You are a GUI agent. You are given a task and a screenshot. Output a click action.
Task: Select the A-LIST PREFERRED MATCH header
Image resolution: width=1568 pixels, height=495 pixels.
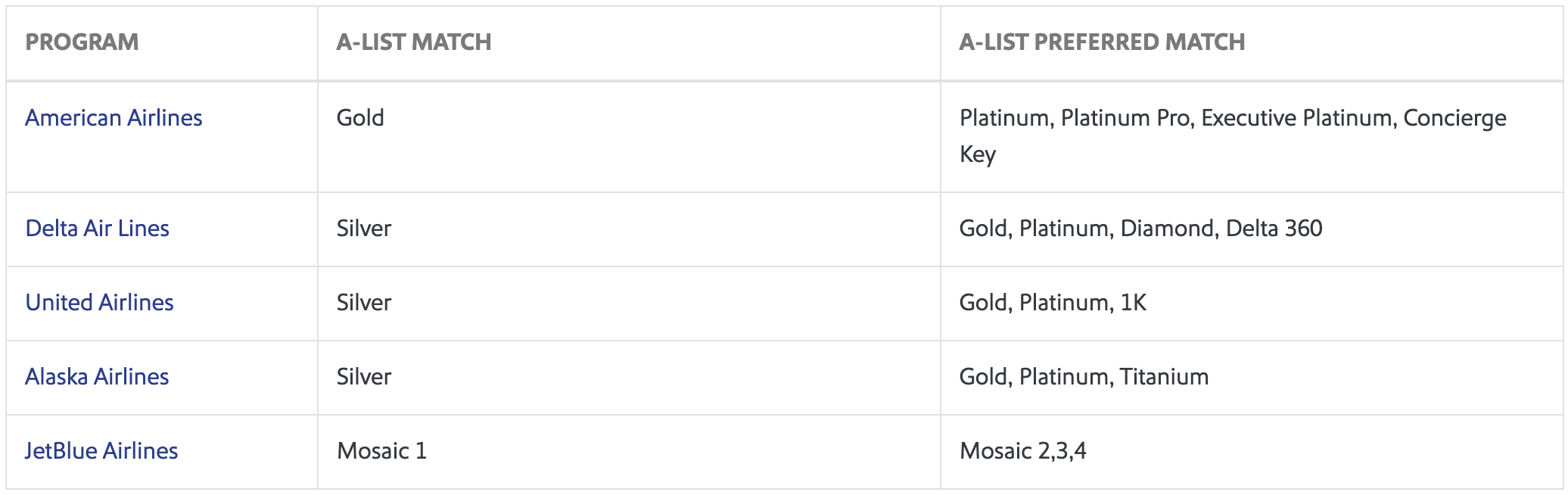pos(1102,42)
